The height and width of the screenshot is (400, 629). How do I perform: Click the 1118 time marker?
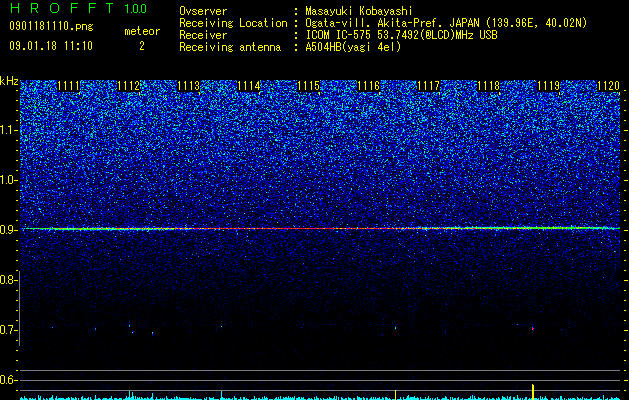click(x=489, y=86)
